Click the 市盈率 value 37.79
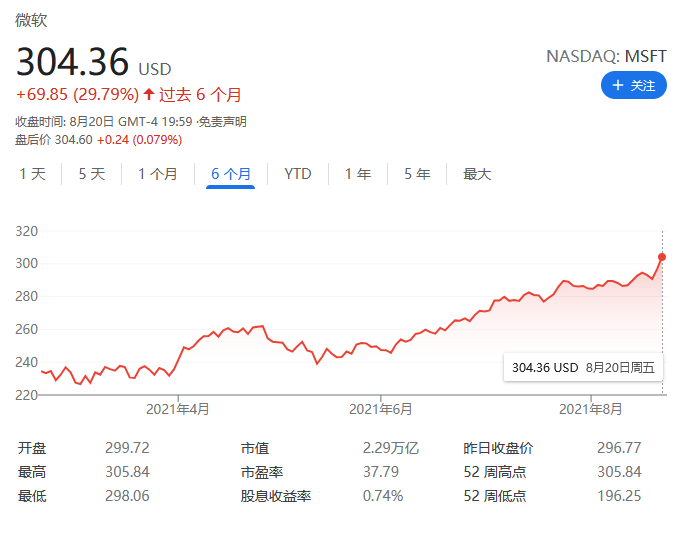The image size is (689, 536). 381,472
